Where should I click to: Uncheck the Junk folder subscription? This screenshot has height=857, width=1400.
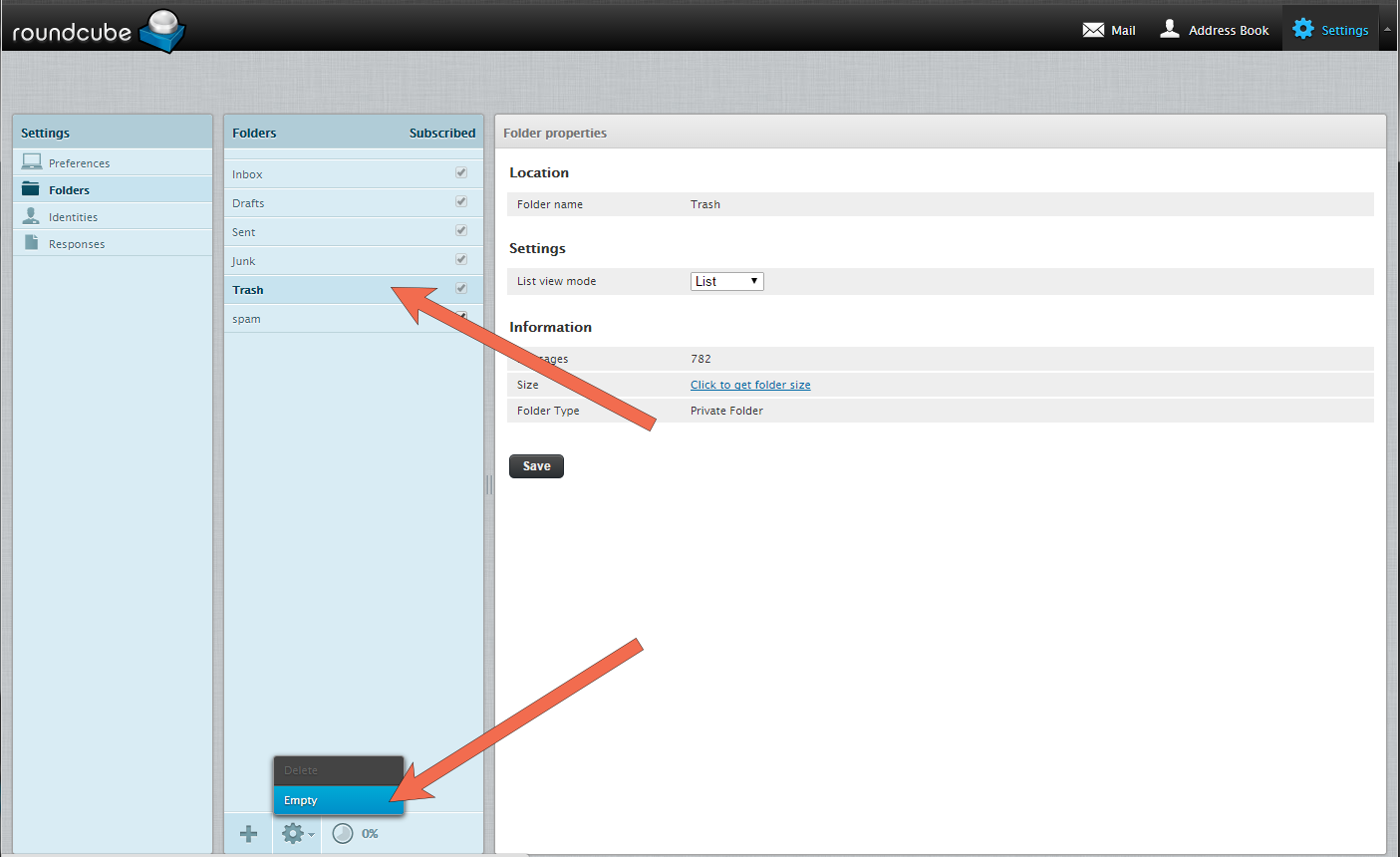click(x=460, y=259)
